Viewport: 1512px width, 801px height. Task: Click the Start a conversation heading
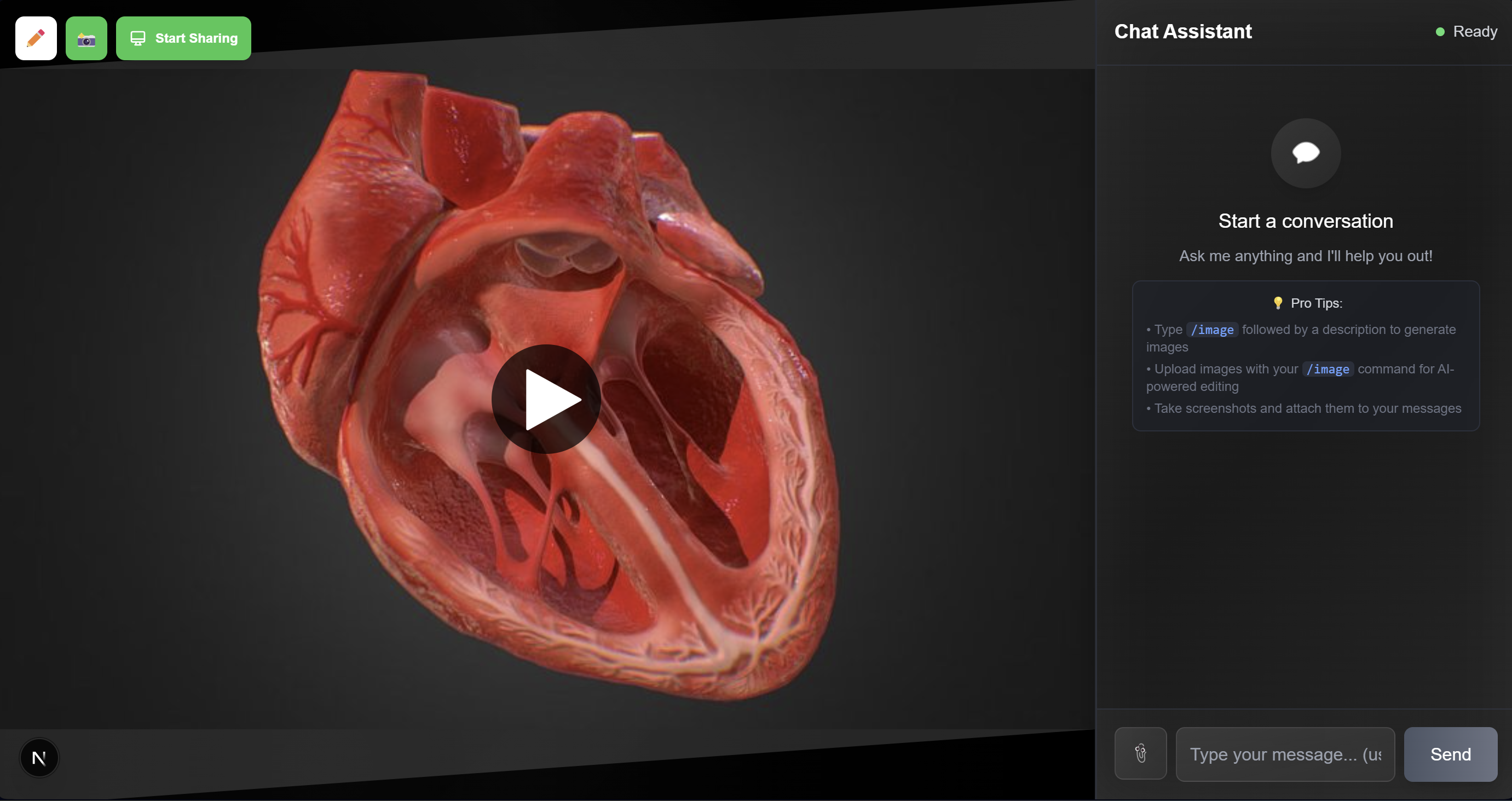1306,221
